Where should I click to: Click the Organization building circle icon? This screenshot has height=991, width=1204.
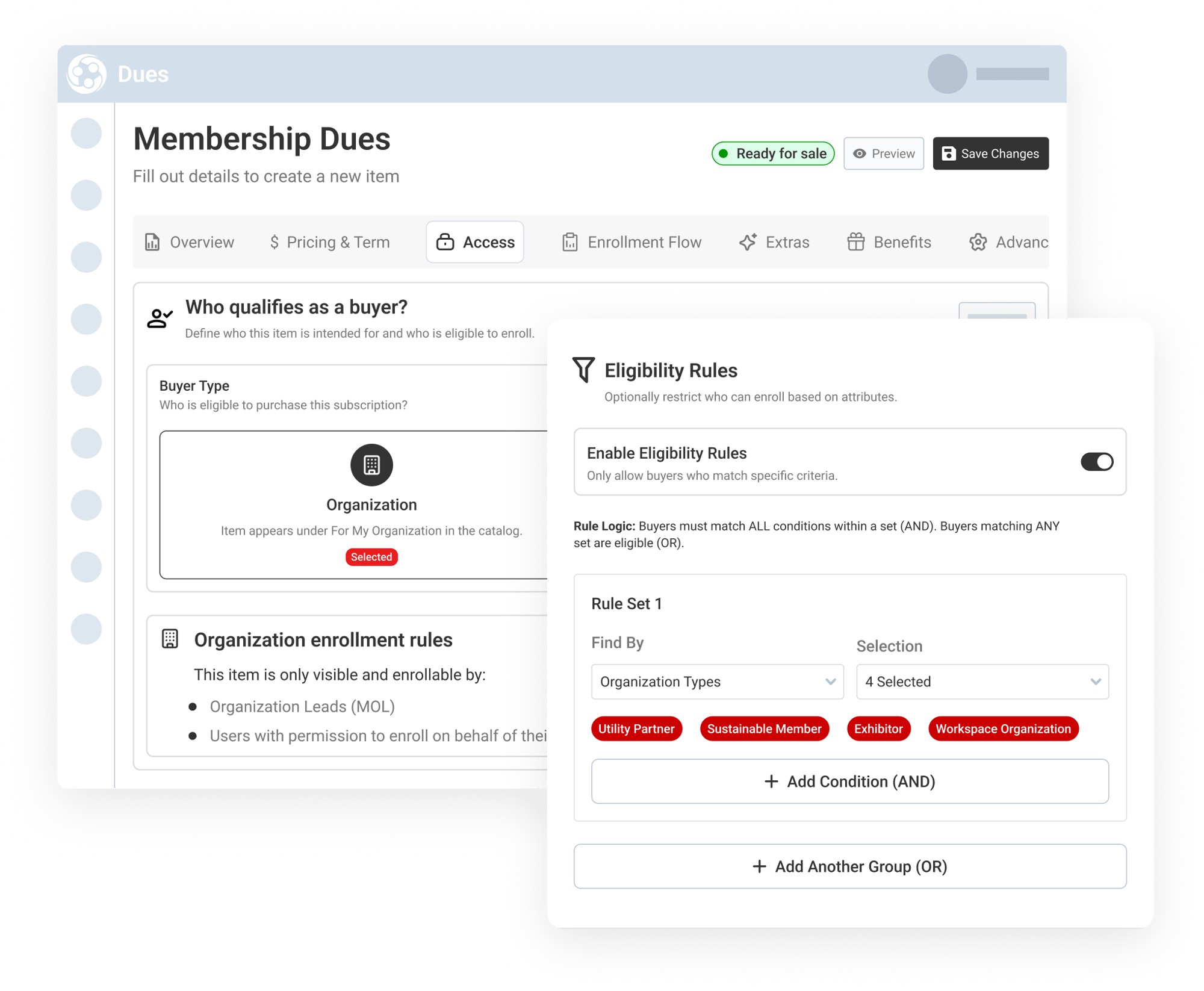(x=371, y=465)
